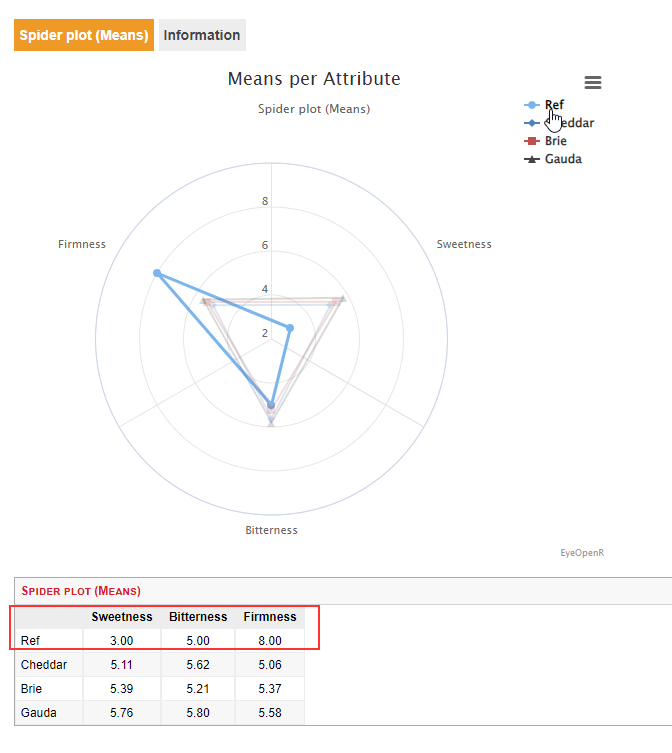Click the Sweetness column header in the table

click(x=122, y=617)
